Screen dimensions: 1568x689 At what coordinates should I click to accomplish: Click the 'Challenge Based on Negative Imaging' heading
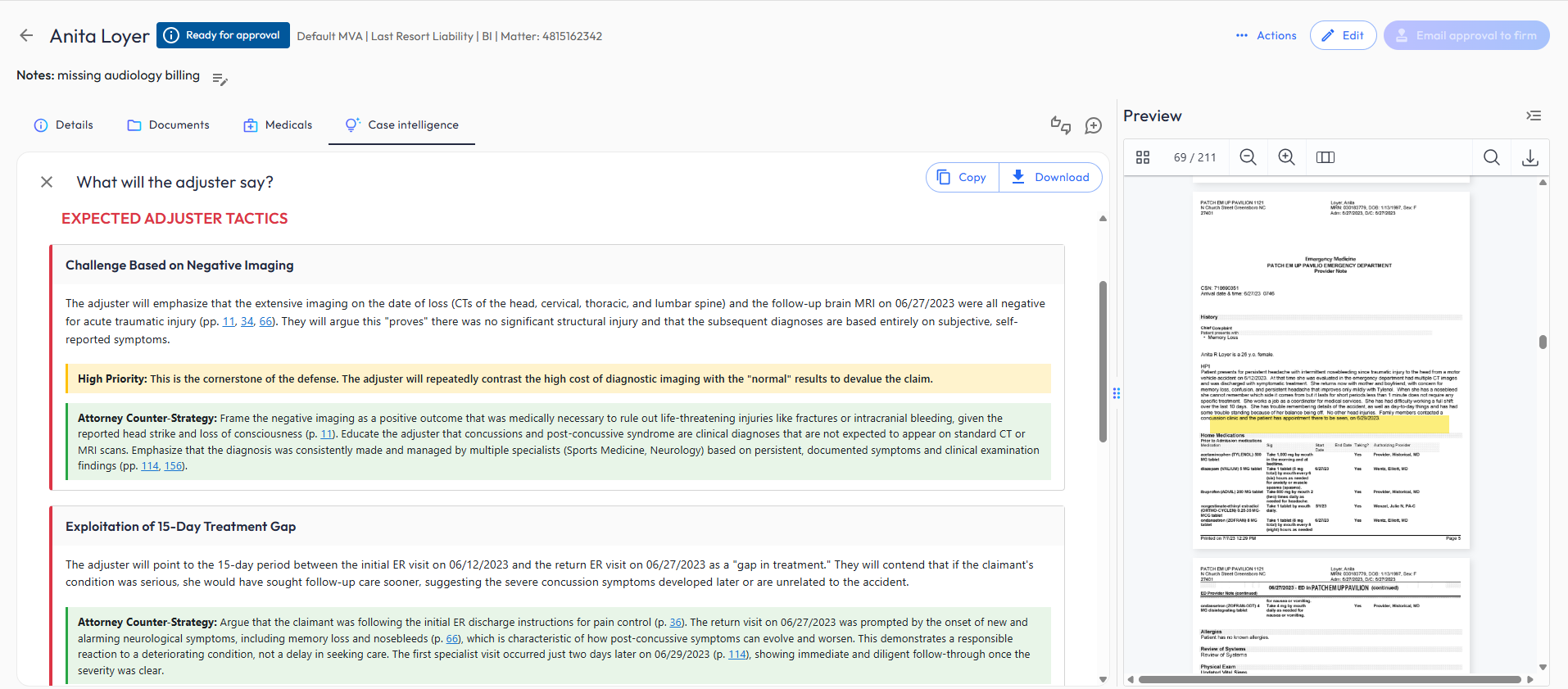(x=179, y=265)
